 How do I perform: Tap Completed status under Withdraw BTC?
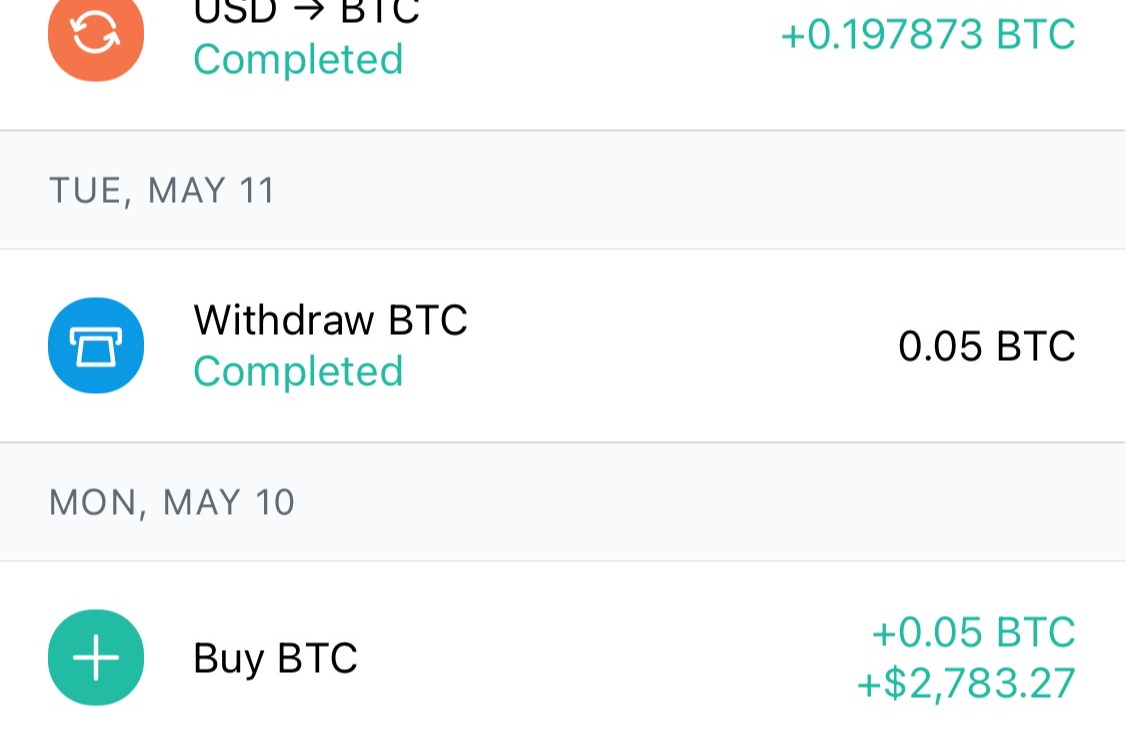tap(298, 372)
